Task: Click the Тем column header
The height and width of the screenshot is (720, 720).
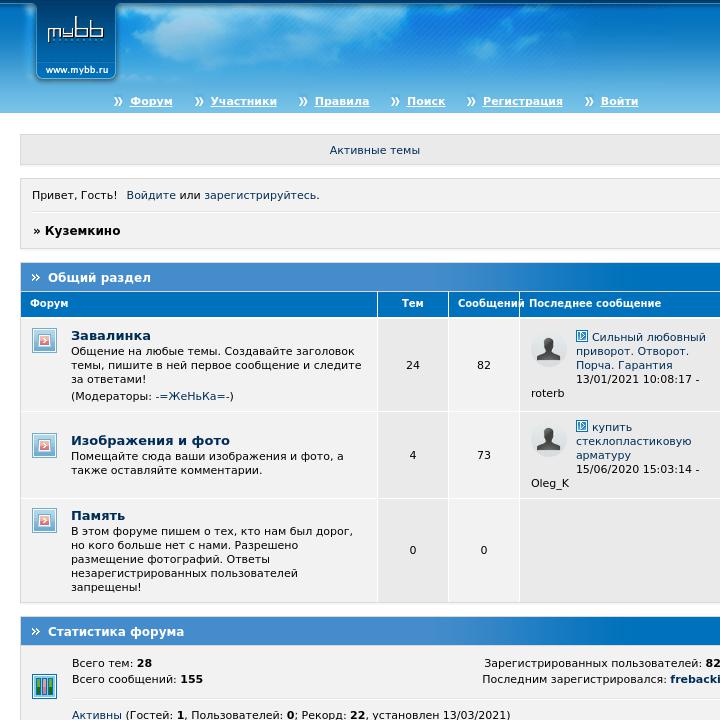Action: (x=413, y=303)
